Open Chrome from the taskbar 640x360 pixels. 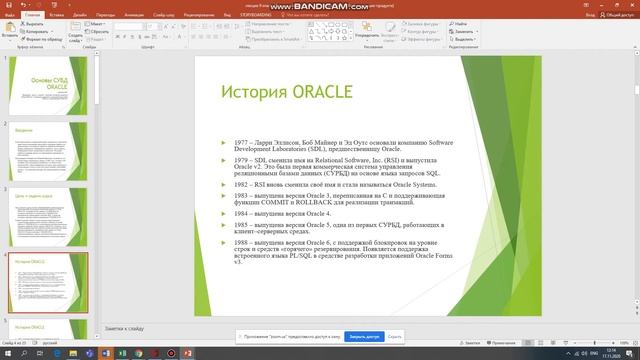(x=139, y=353)
